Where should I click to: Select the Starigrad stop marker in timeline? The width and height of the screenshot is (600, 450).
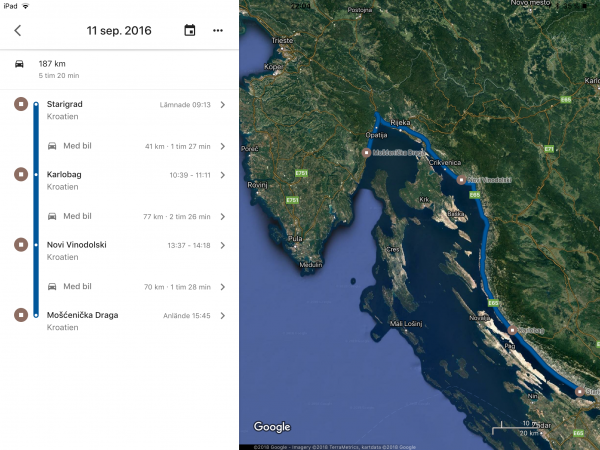[20, 104]
